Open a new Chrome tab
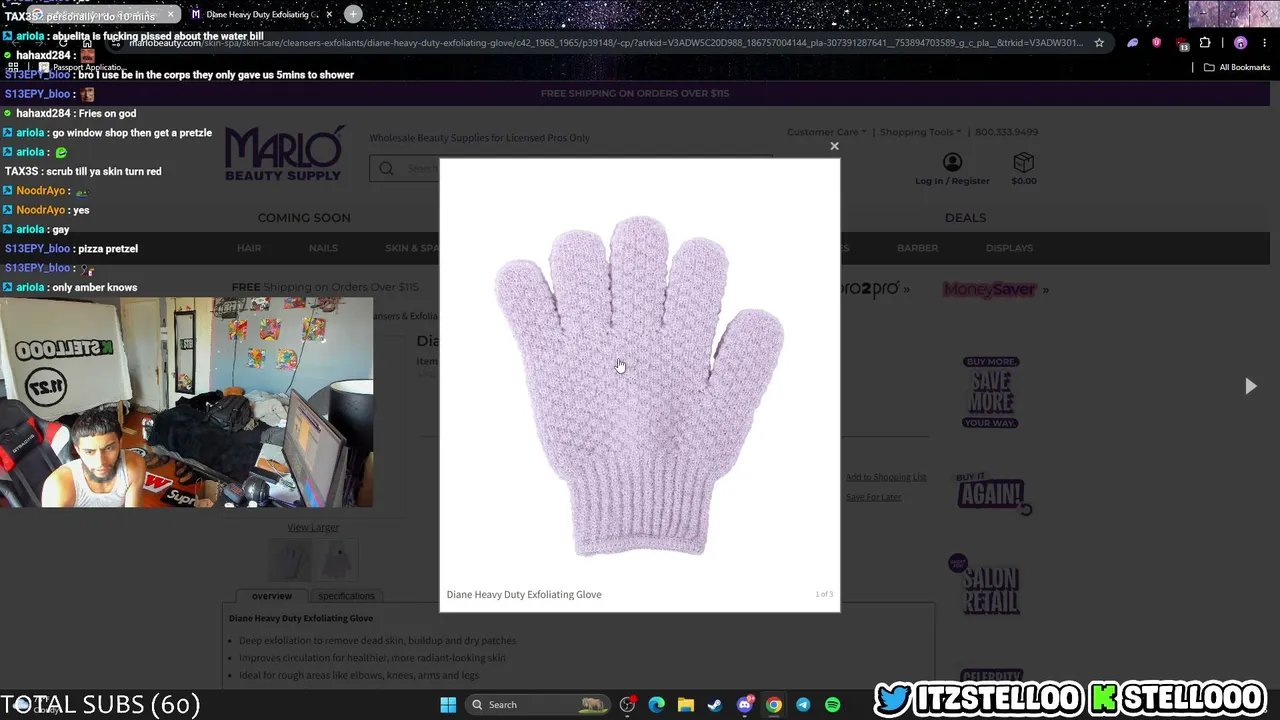Screen dimensions: 1280x720 coord(353,14)
